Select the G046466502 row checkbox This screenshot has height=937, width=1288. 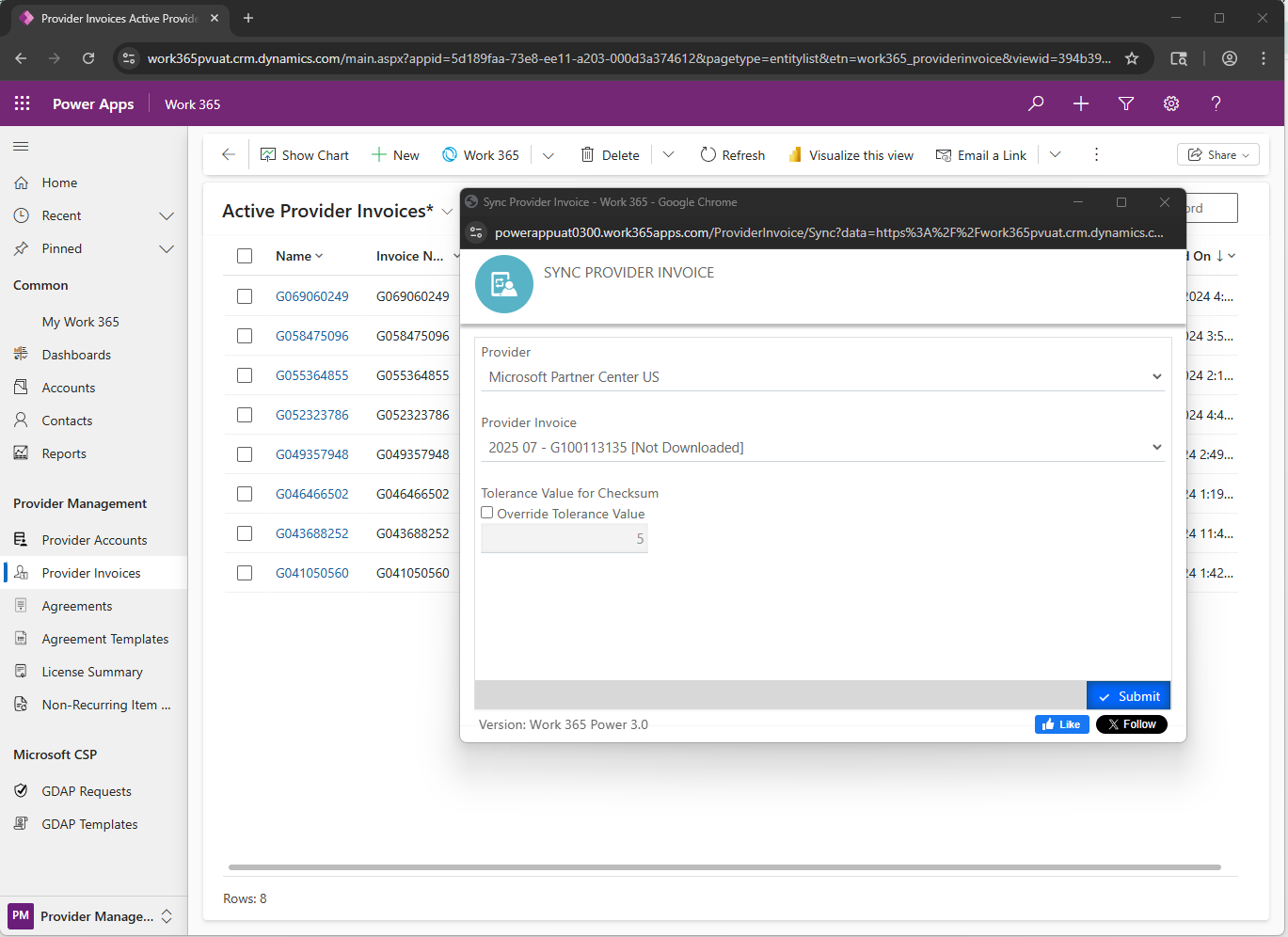(245, 494)
